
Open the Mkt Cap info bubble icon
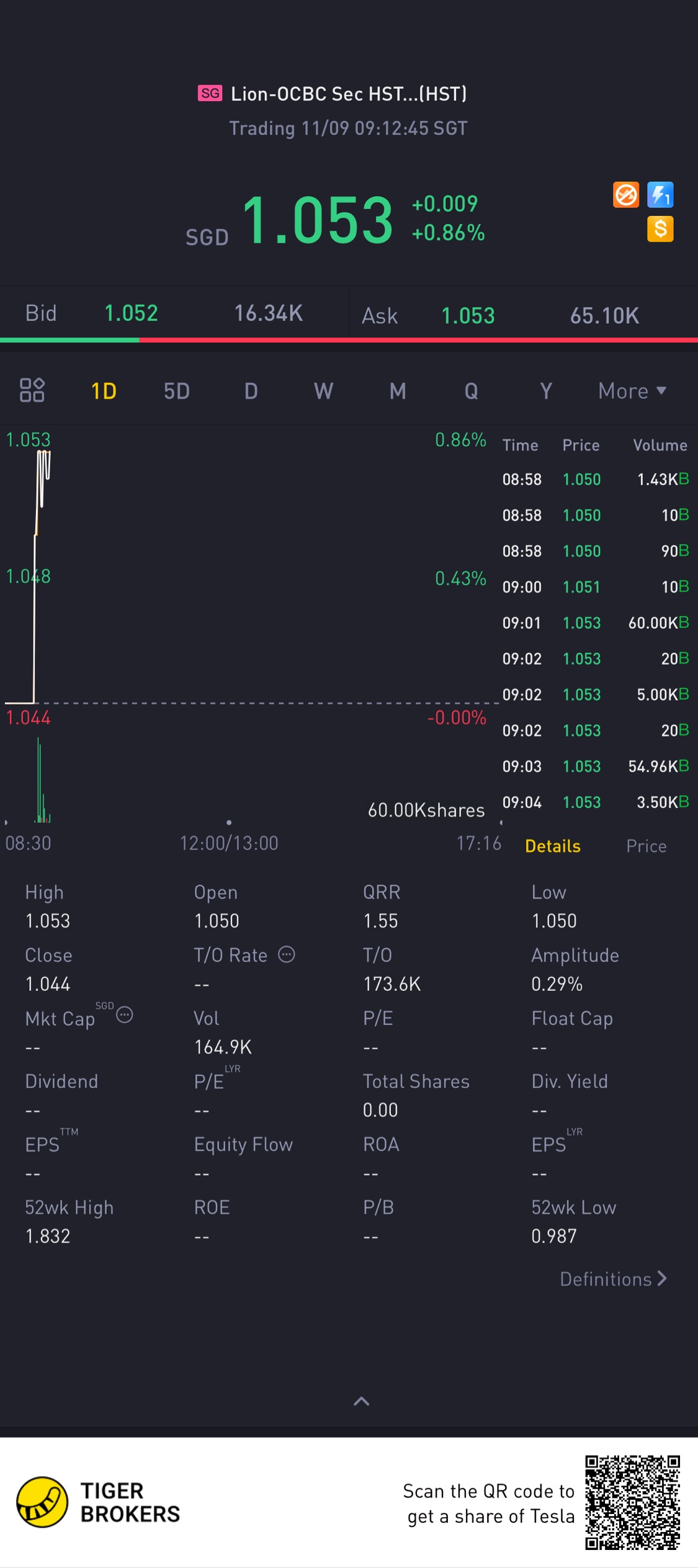click(125, 1015)
